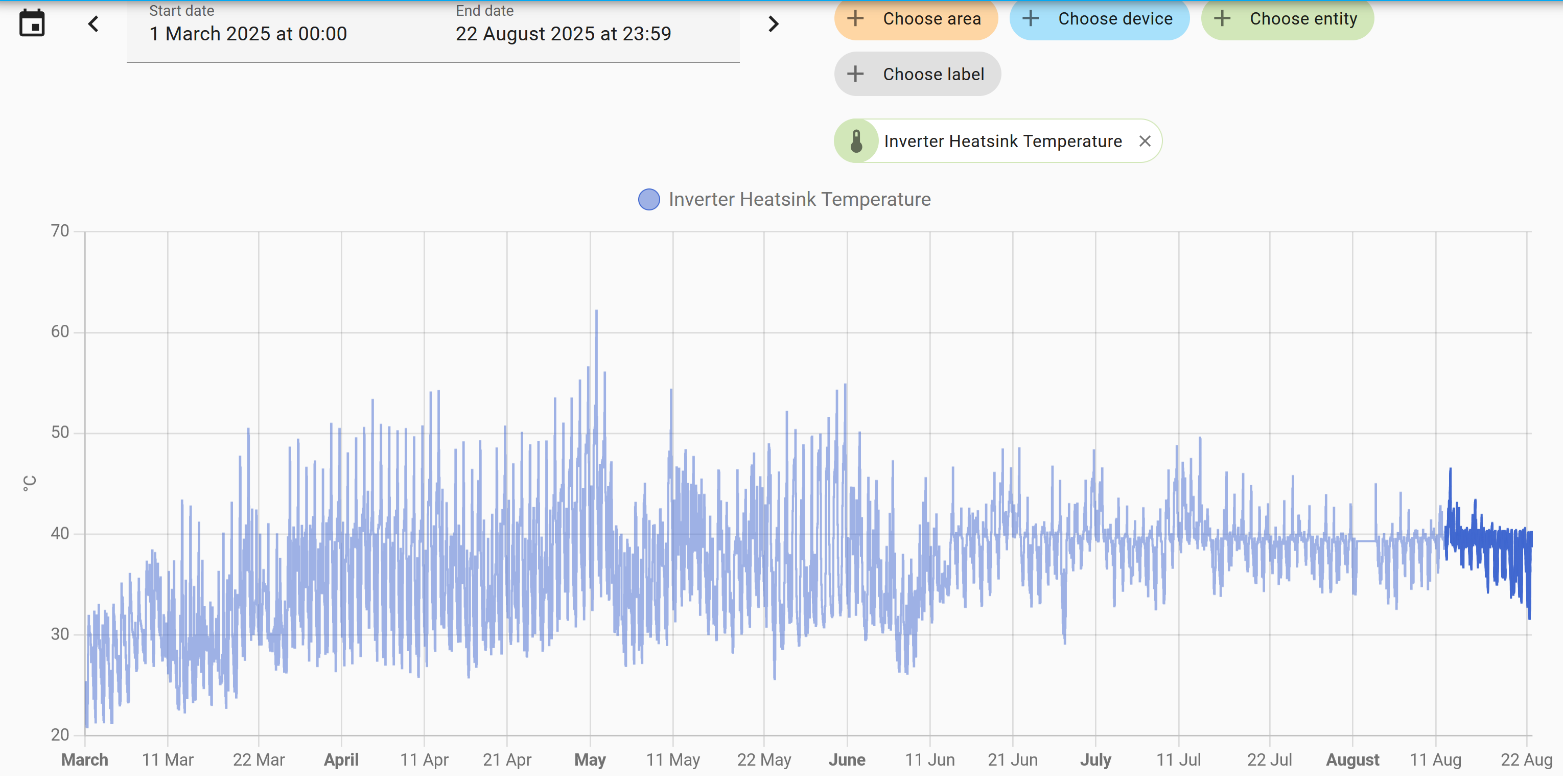Click plus icon on Choose entity chip
Viewport: 1563px width, 784px height.
(x=1223, y=19)
